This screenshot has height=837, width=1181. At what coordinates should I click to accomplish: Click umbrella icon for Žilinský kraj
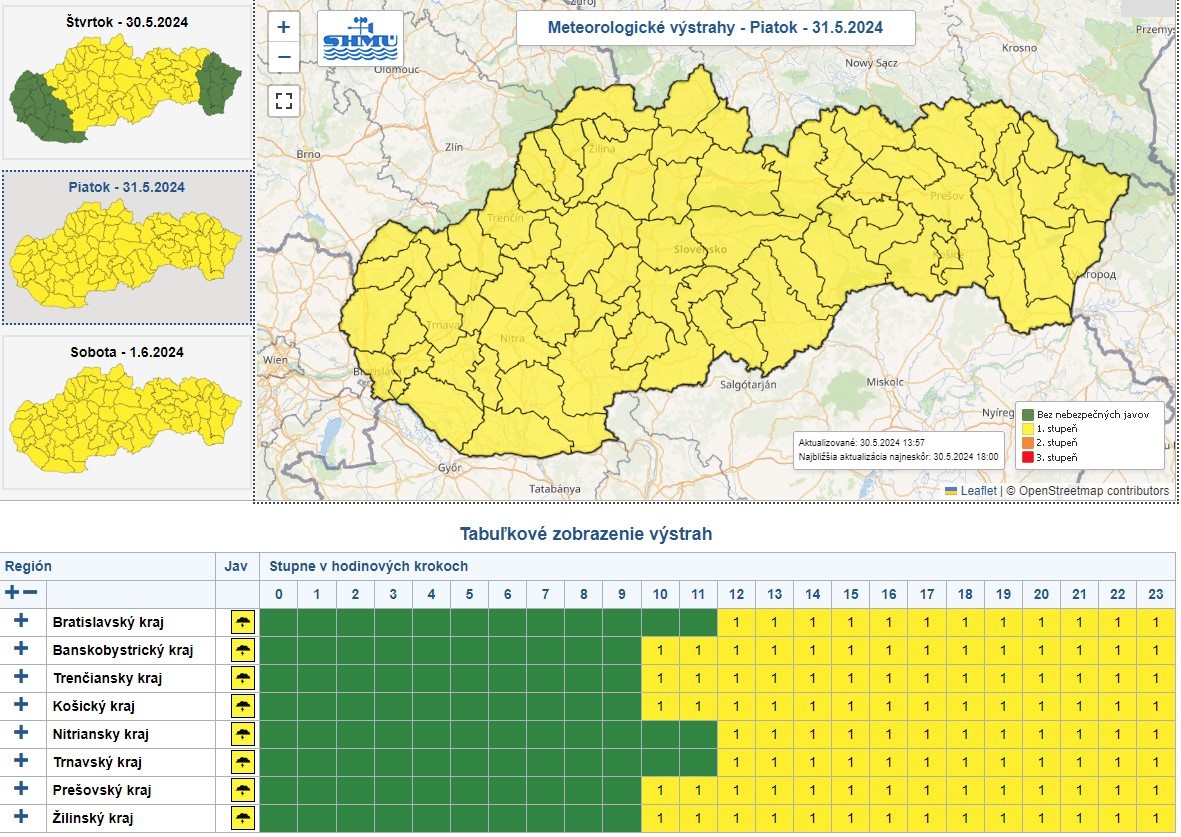pyautogui.click(x=242, y=819)
